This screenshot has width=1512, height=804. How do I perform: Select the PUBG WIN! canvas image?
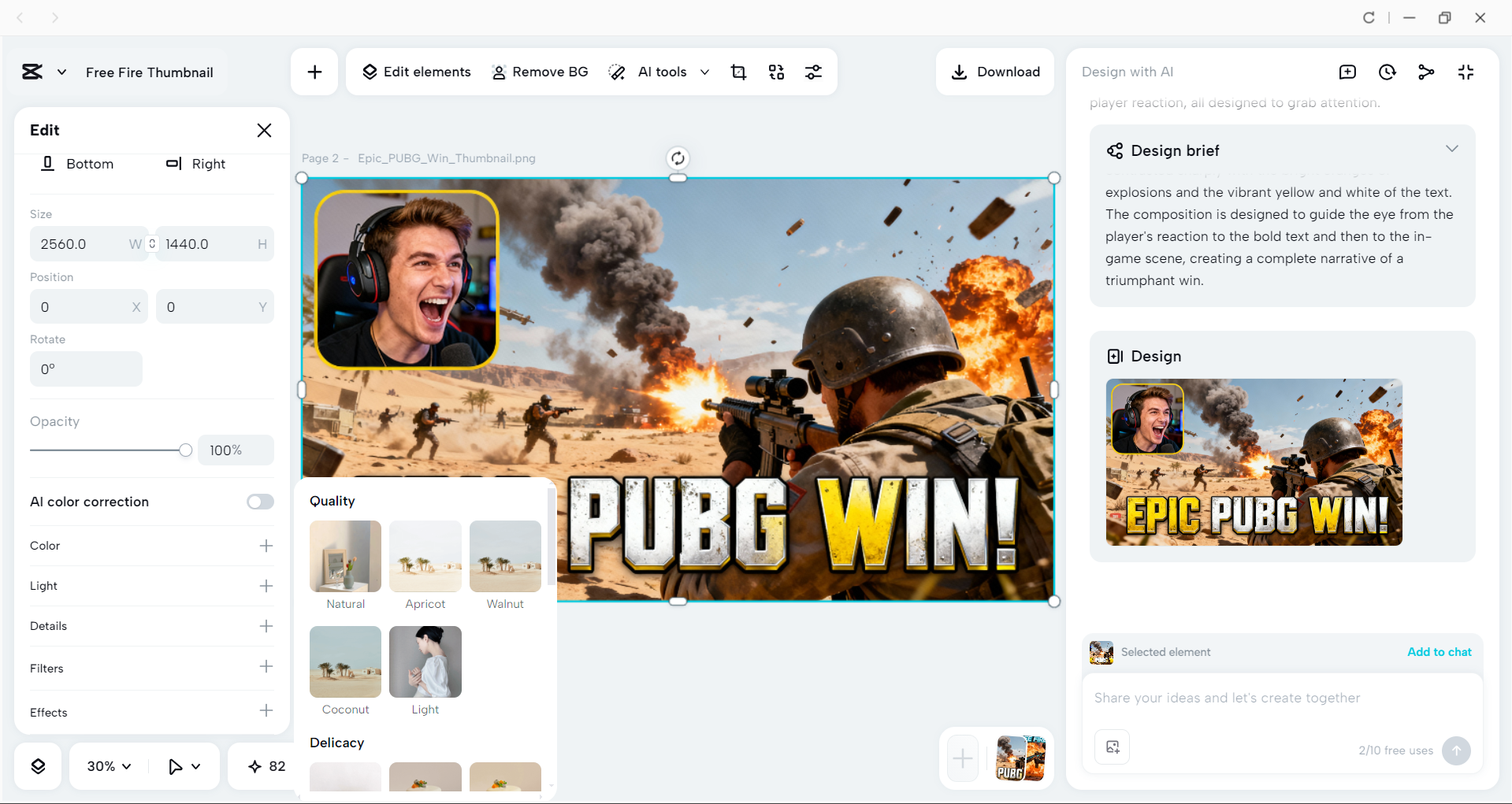point(678,390)
